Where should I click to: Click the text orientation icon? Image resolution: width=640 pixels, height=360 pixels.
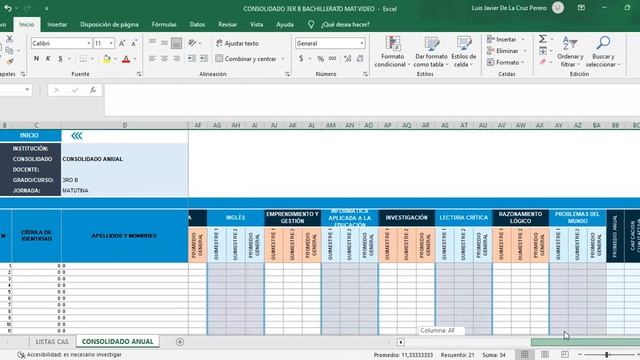[192, 43]
